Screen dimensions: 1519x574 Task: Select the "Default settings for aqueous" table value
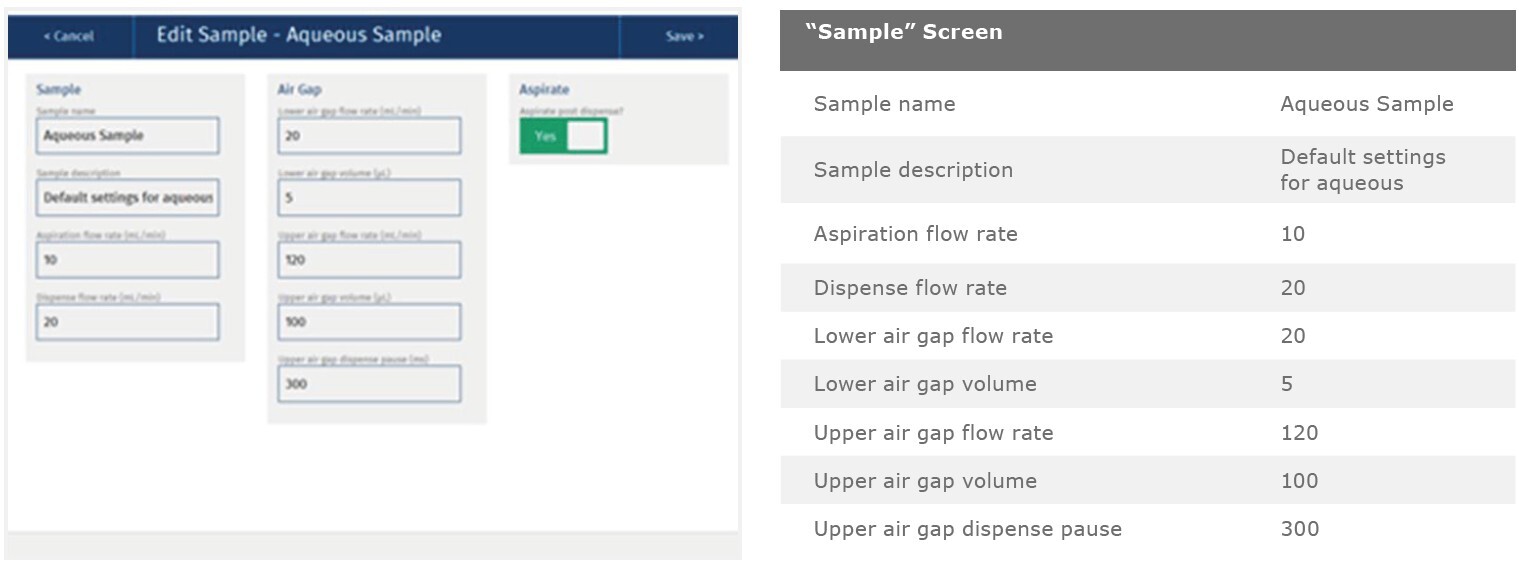tap(1362, 170)
